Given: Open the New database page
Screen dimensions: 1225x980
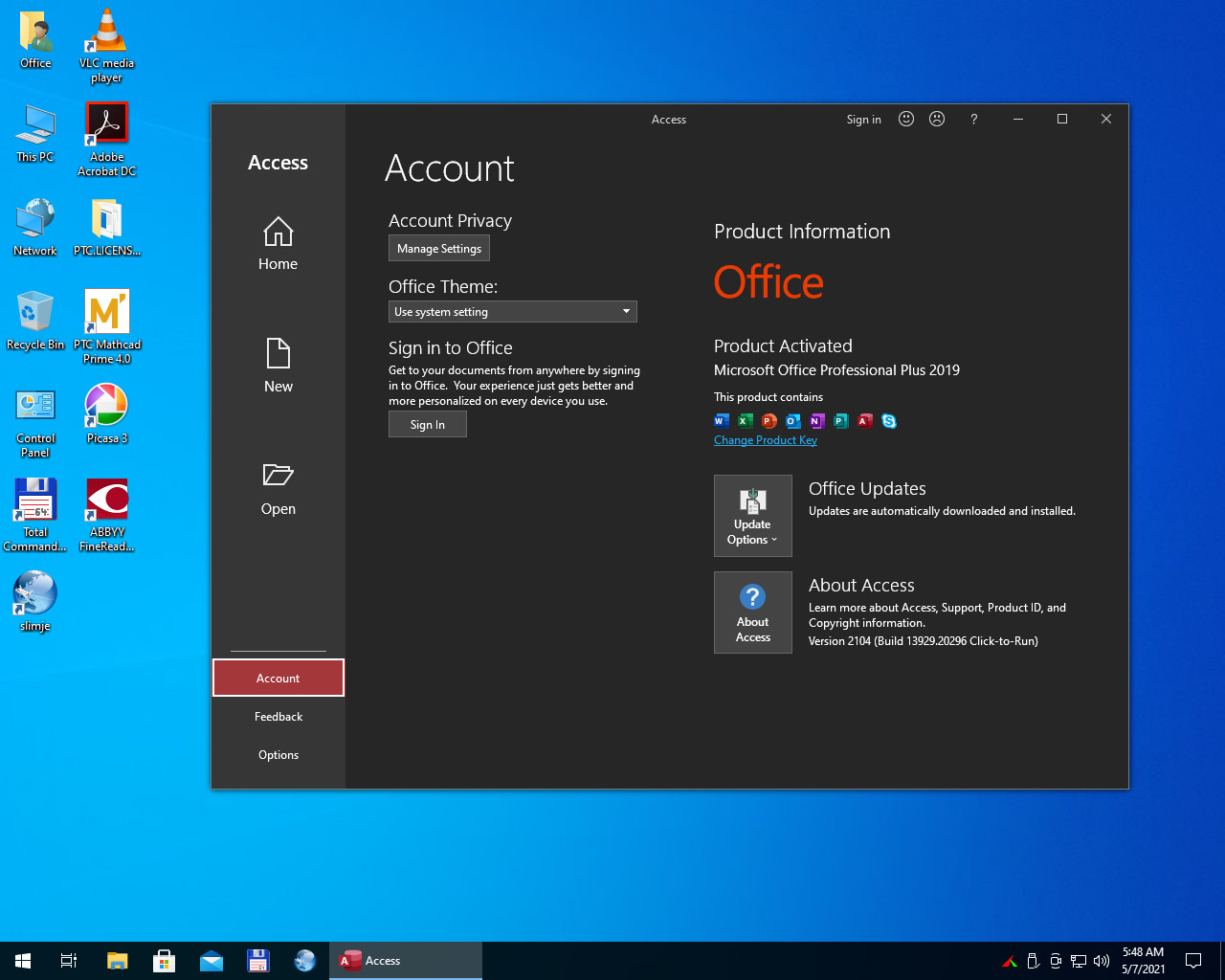Looking at the screenshot, I should click(278, 365).
